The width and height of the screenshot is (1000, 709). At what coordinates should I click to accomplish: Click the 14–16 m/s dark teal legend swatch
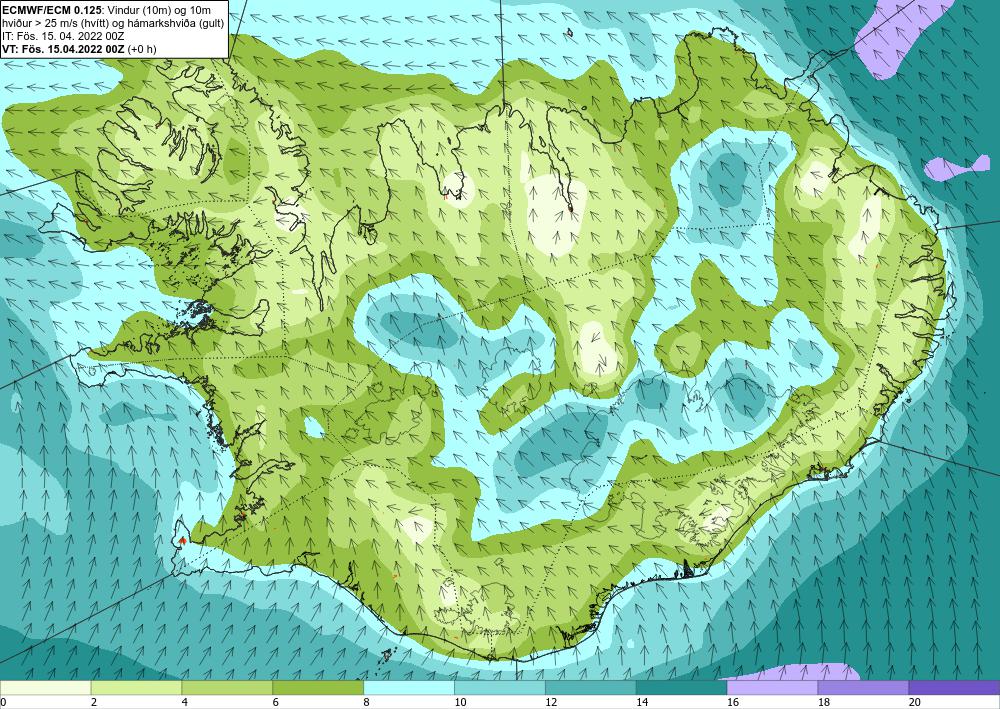(682, 687)
